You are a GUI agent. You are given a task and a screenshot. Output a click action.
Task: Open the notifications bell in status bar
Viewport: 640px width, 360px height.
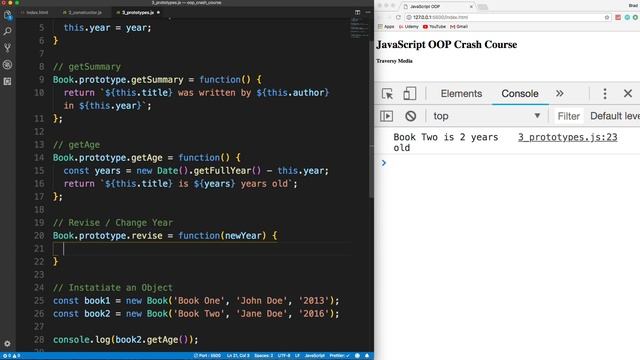pos(367,356)
